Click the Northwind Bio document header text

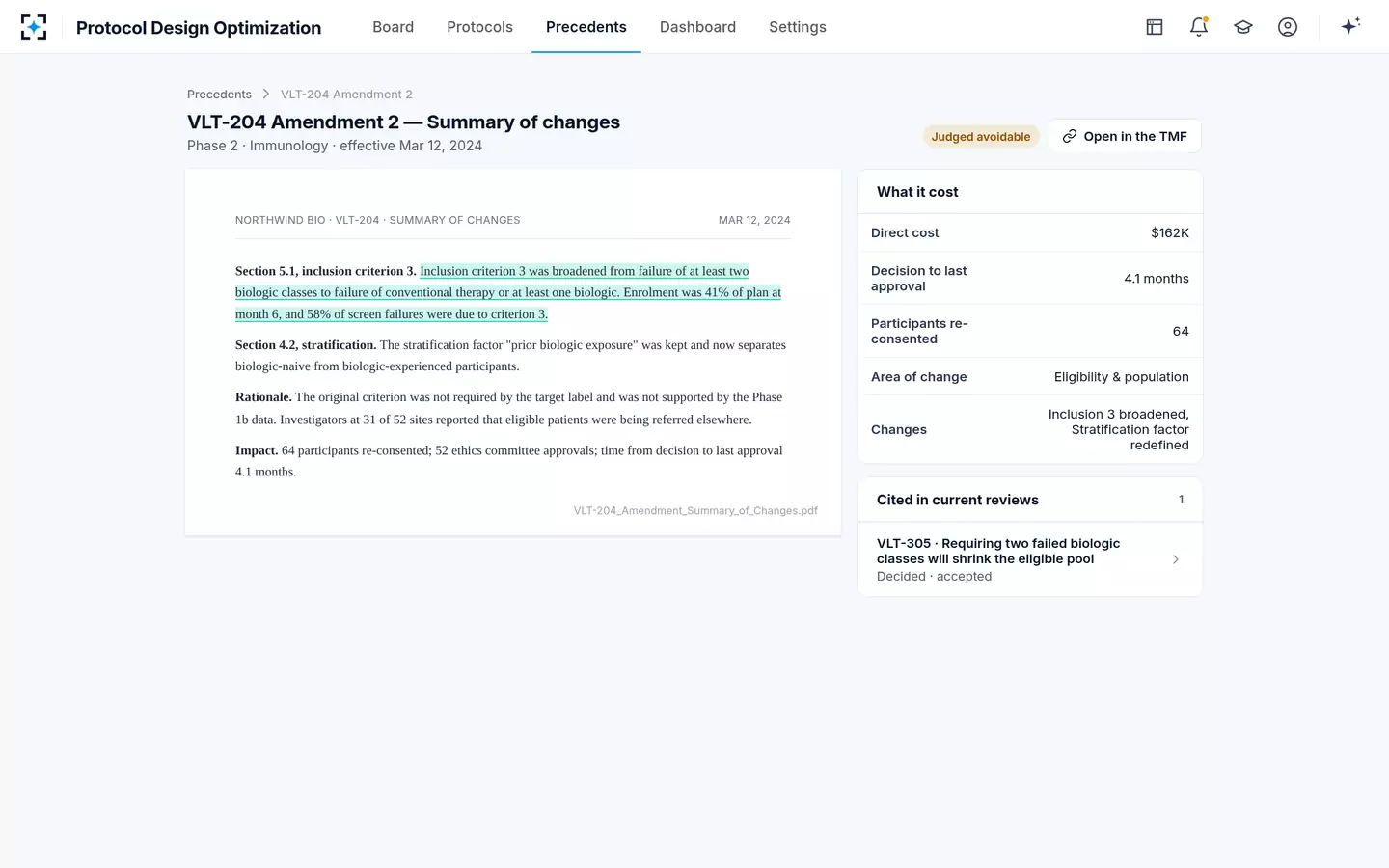point(377,221)
